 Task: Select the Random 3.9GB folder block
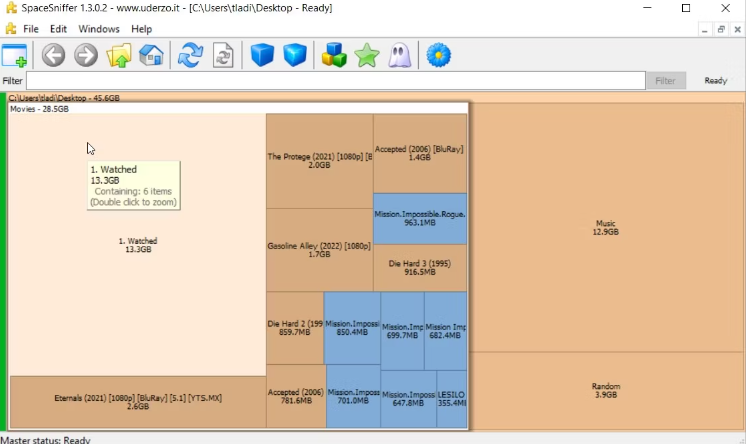(x=606, y=390)
